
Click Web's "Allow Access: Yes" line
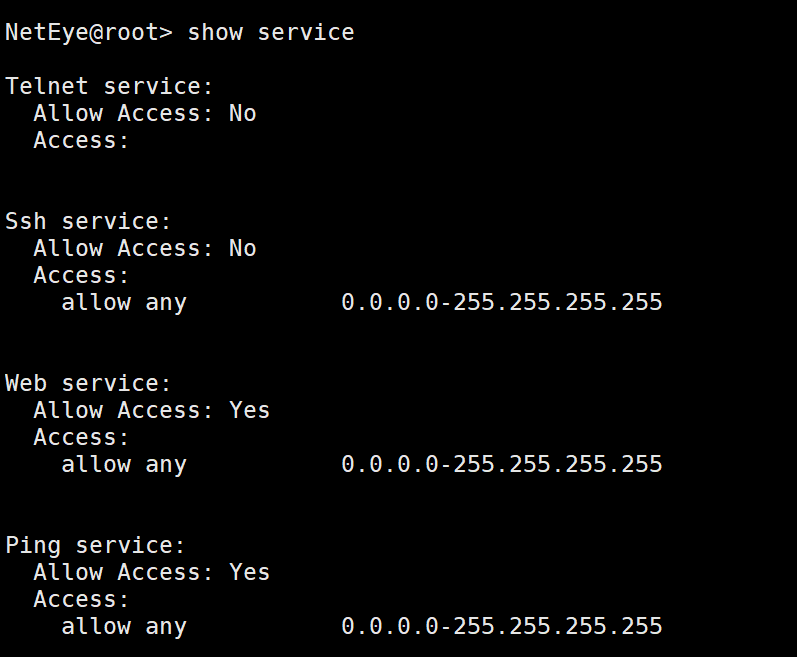pyautogui.click(x=151, y=410)
